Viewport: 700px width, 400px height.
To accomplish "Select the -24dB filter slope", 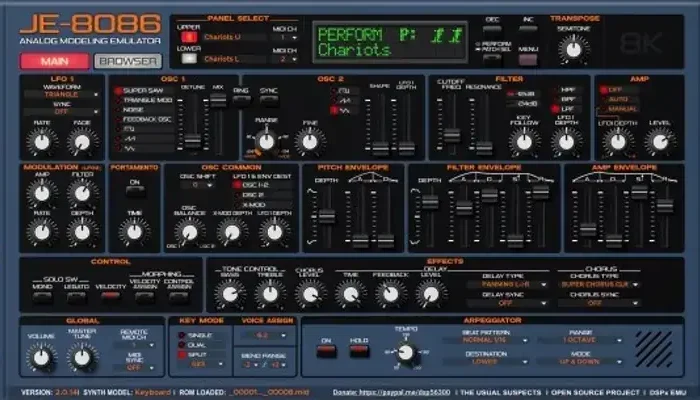I will (522, 104).
